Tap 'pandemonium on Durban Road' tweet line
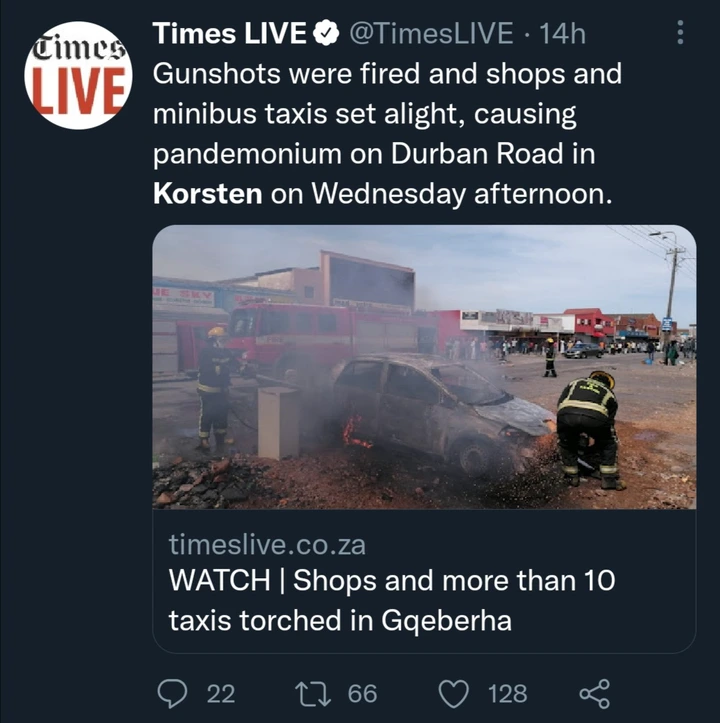720x723 pixels. click(374, 154)
